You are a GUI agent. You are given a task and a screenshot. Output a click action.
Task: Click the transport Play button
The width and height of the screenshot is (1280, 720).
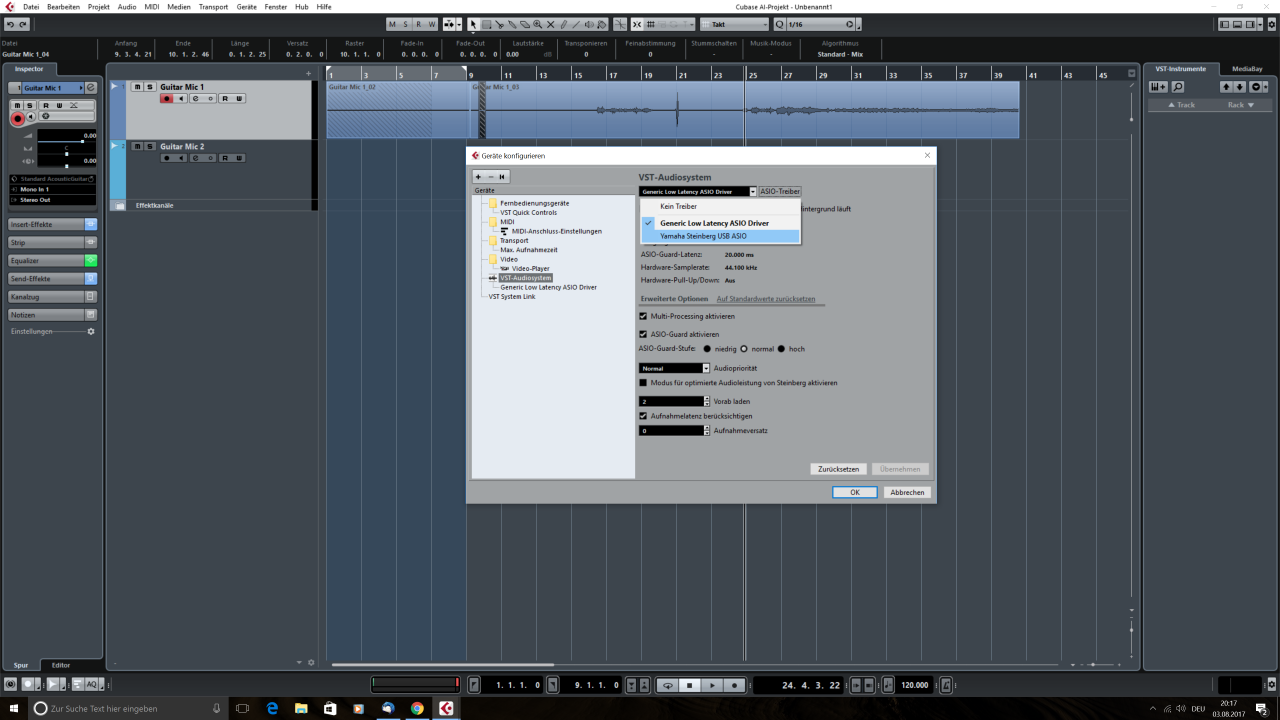[712, 685]
